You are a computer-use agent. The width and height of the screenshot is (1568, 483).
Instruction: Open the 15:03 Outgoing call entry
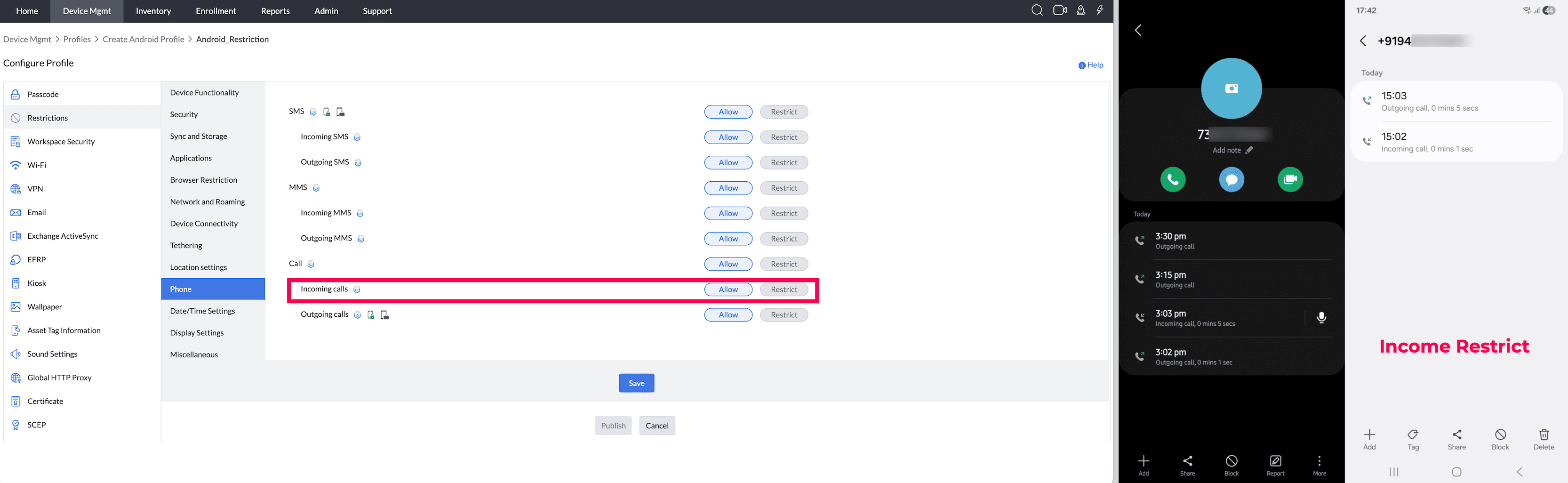1456,102
